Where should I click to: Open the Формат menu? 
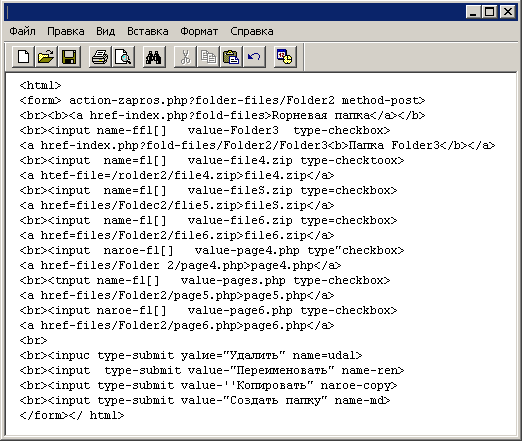point(199,31)
